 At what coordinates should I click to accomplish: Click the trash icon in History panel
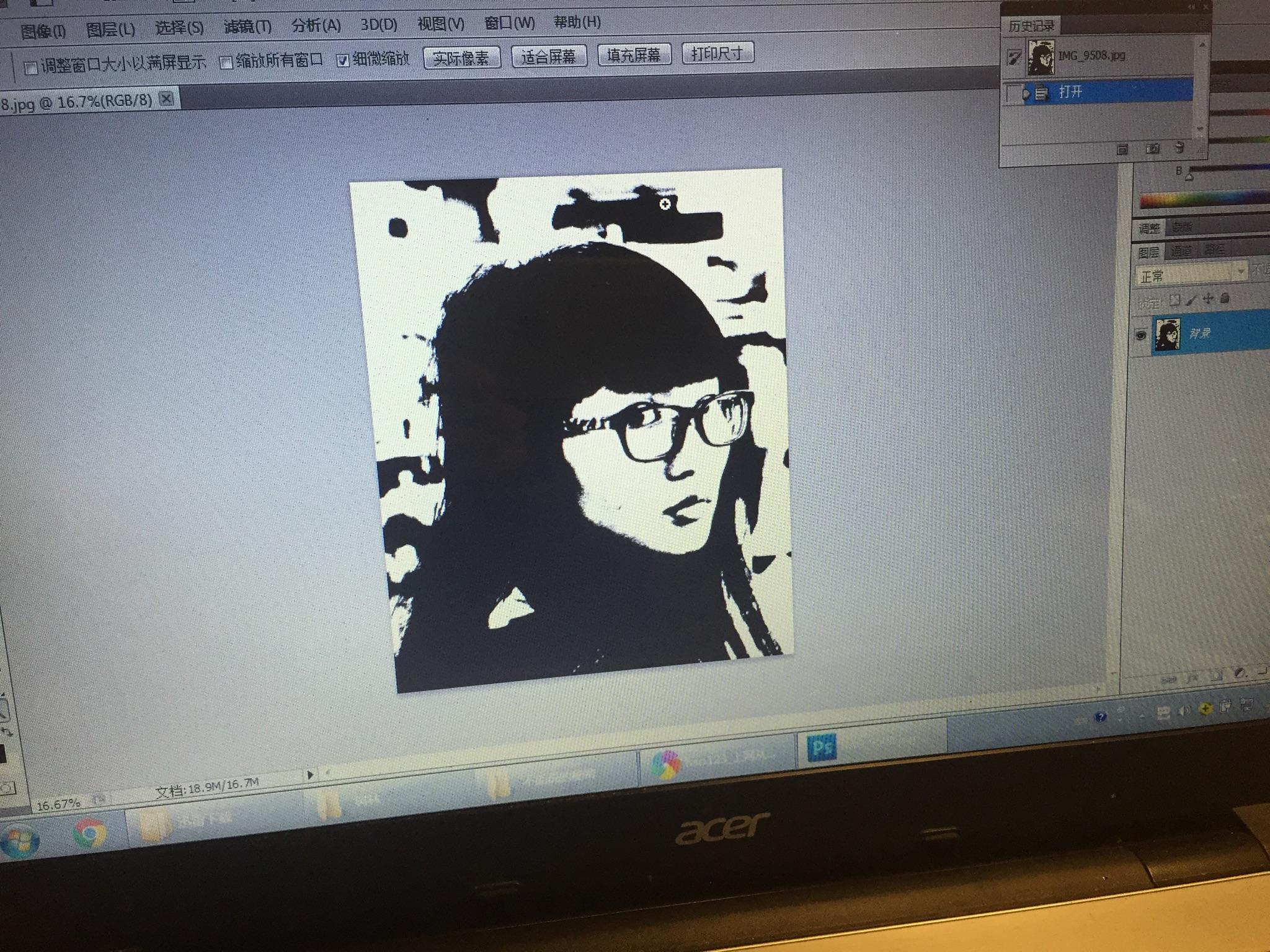coord(1179,148)
